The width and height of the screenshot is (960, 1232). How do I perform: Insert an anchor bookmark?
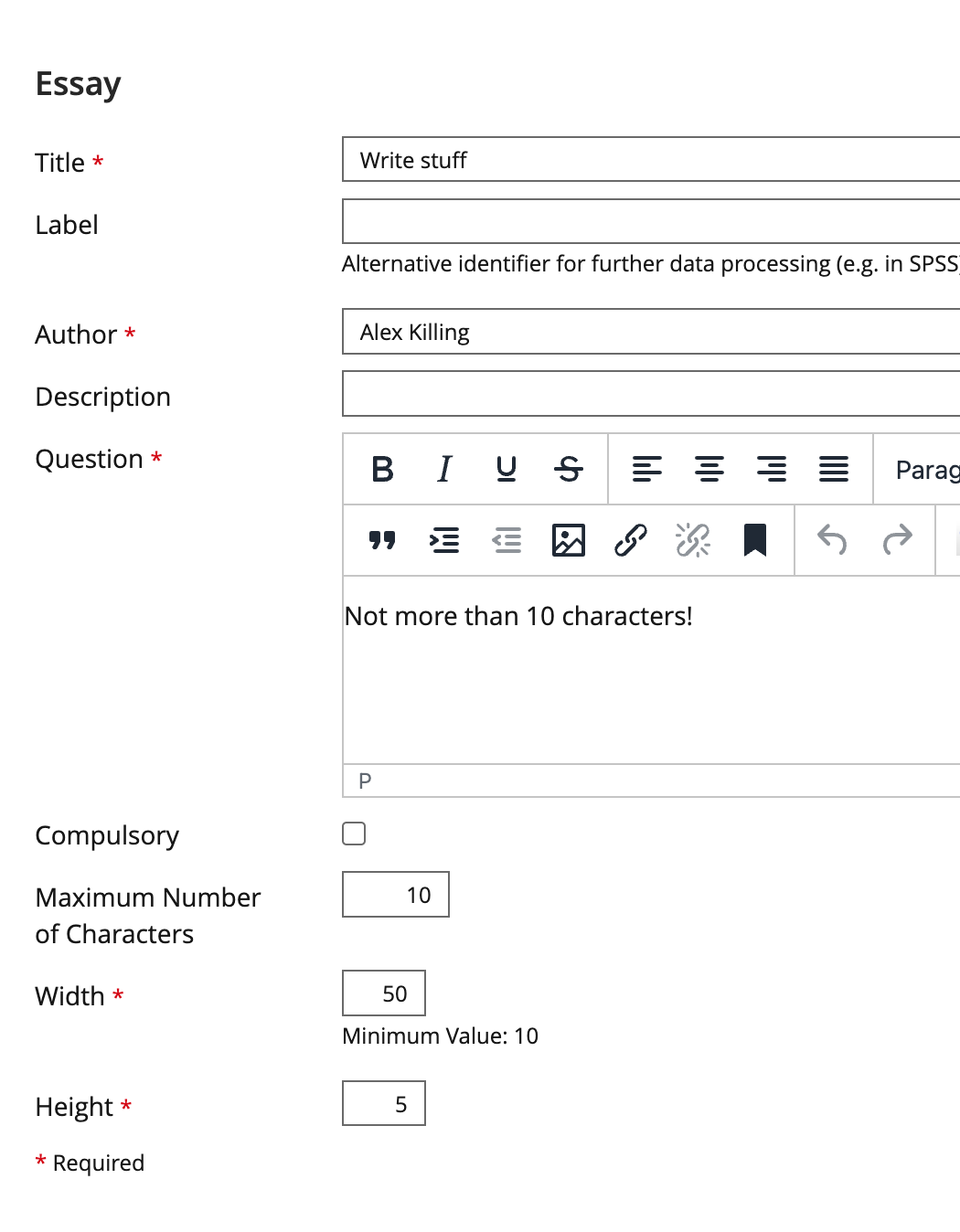pos(755,540)
